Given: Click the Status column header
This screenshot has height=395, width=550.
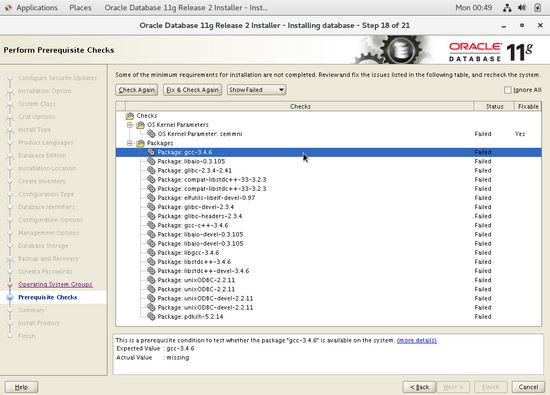Looking at the screenshot, I should 494,106.
